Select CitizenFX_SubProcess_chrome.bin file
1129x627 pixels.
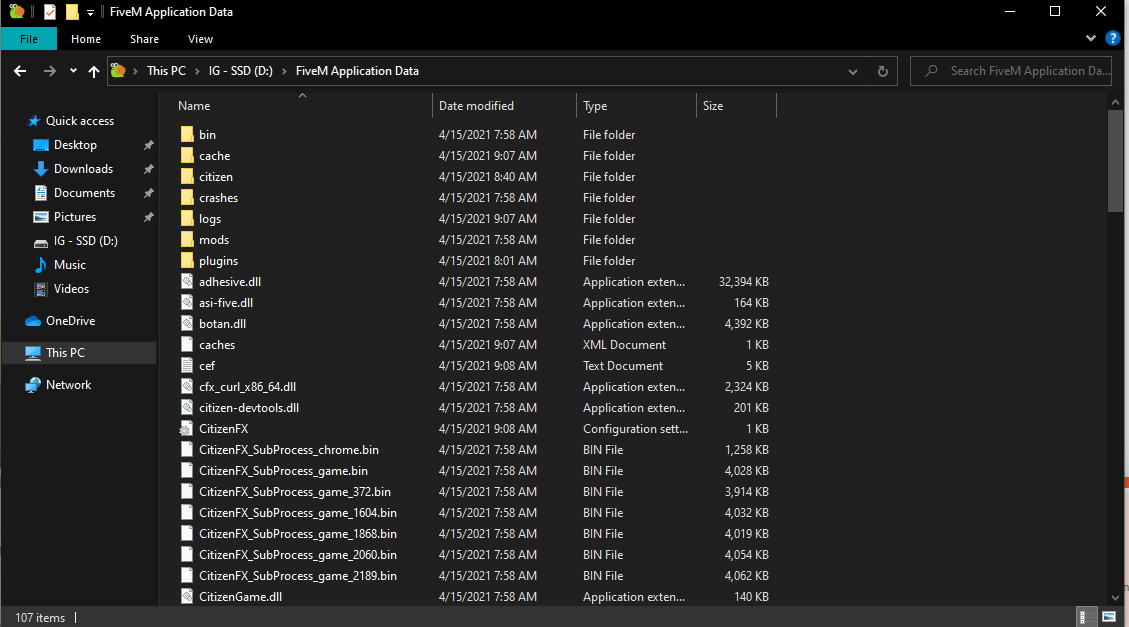click(289, 450)
